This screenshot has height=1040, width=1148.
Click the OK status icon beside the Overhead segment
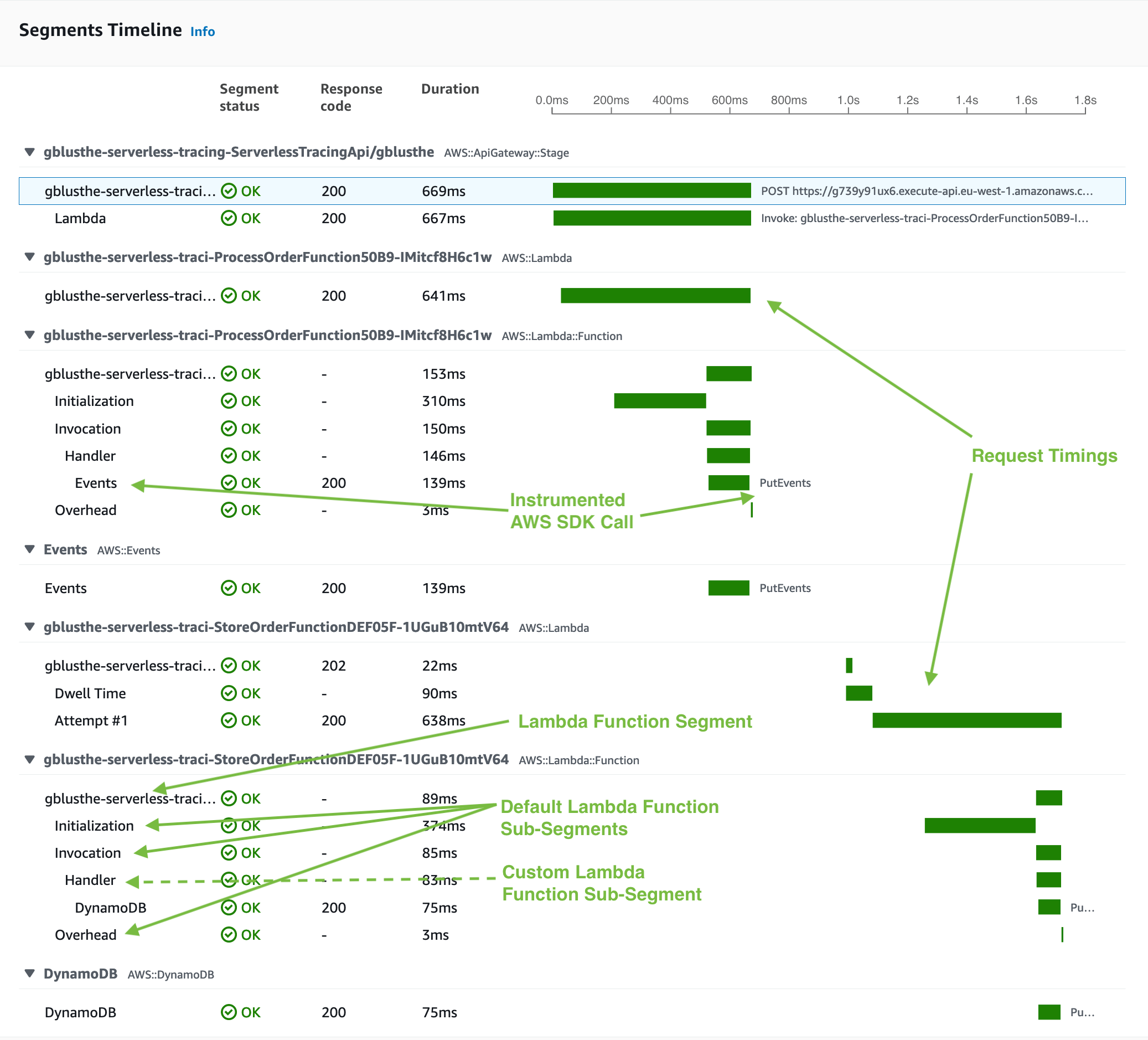point(230,510)
